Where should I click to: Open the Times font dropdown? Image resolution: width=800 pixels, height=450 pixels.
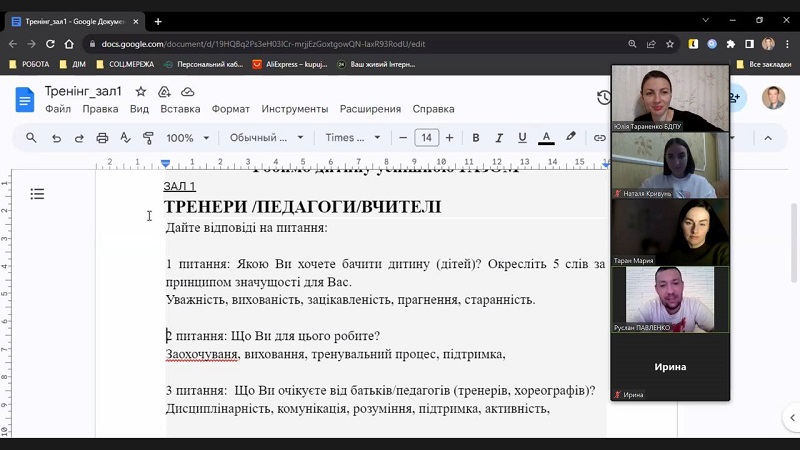[353, 138]
